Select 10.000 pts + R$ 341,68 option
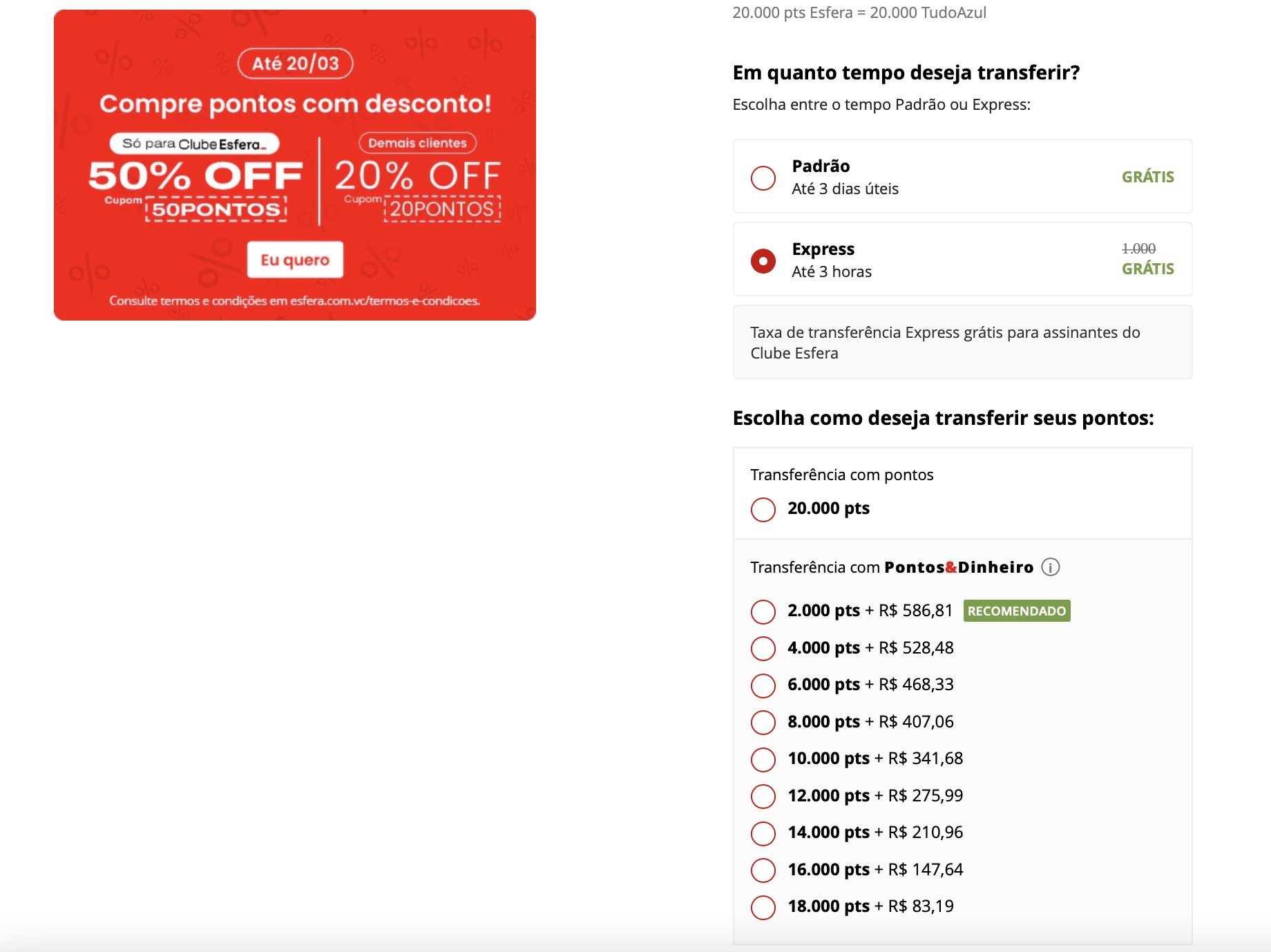The width and height of the screenshot is (1271, 952). (x=763, y=759)
